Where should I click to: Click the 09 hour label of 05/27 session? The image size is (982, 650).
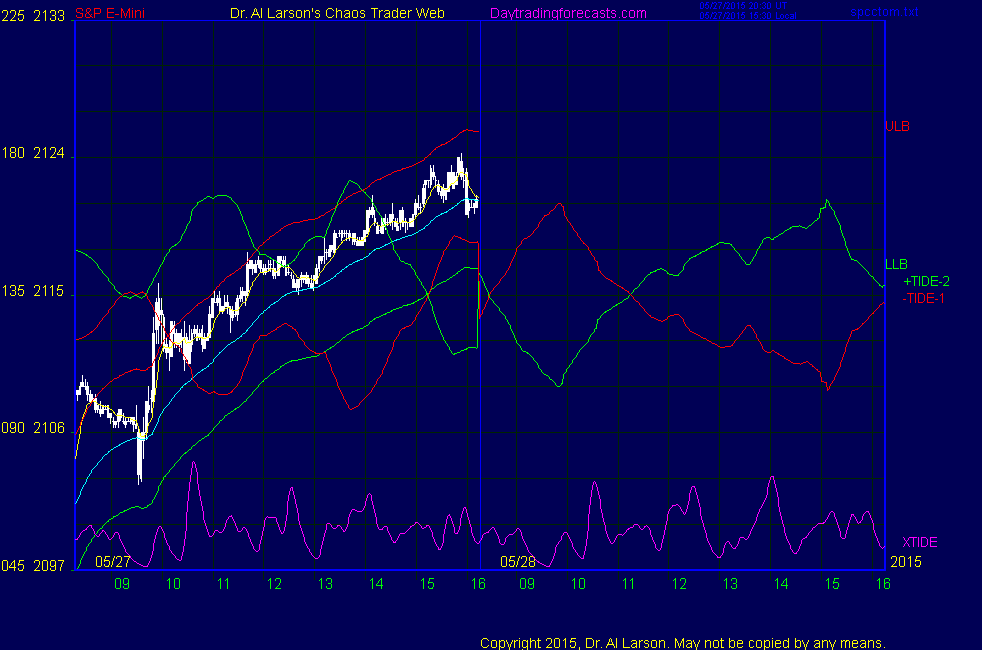pyautogui.click(x=122, y=584)
